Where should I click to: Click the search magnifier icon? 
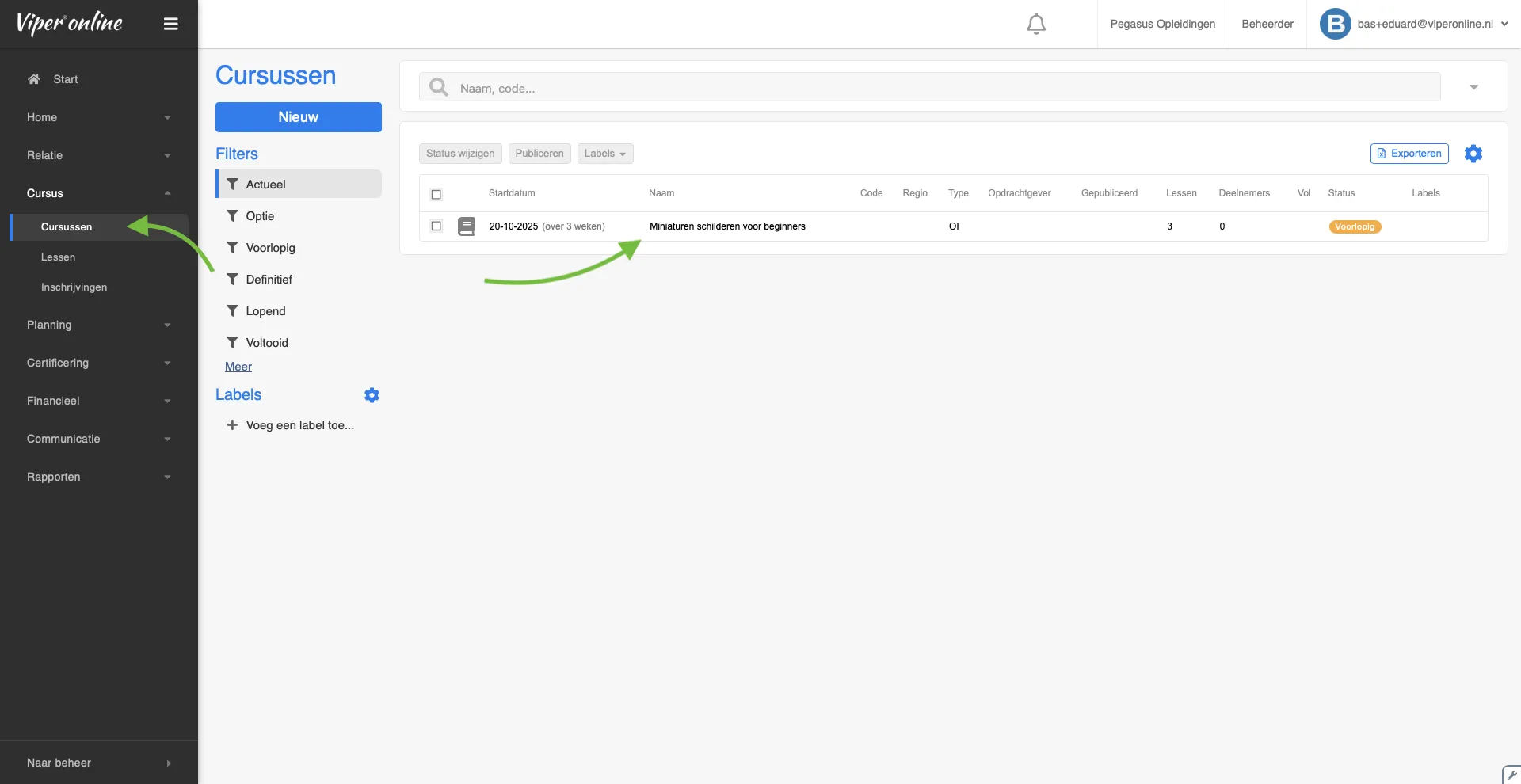438,88
